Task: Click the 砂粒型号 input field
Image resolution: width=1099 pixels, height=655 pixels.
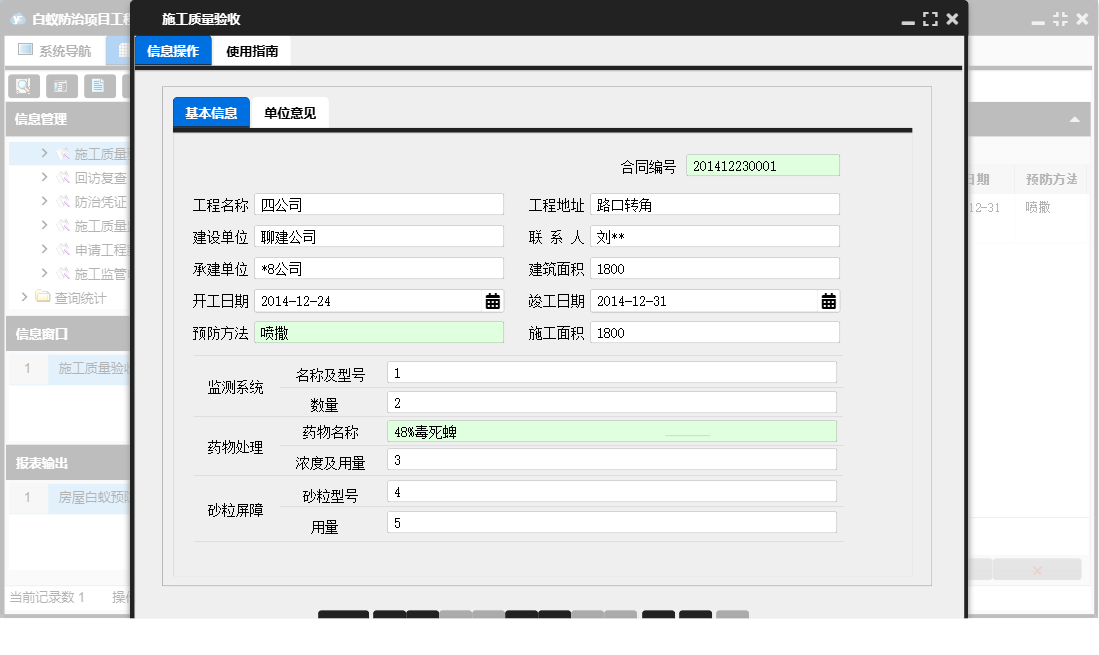Action: (x=612, y=492)
